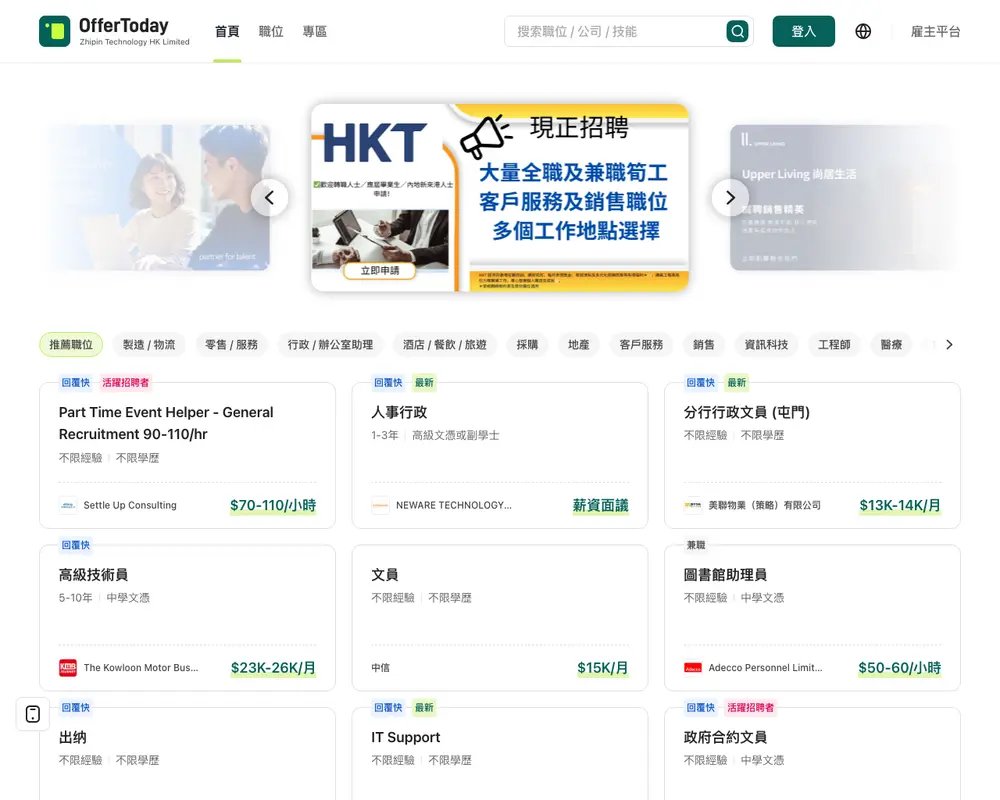Viewport: 1000px width, 800px height.
Task: Click Adecco Personnel Limit... company name
Action: click(x=765, y=668)
